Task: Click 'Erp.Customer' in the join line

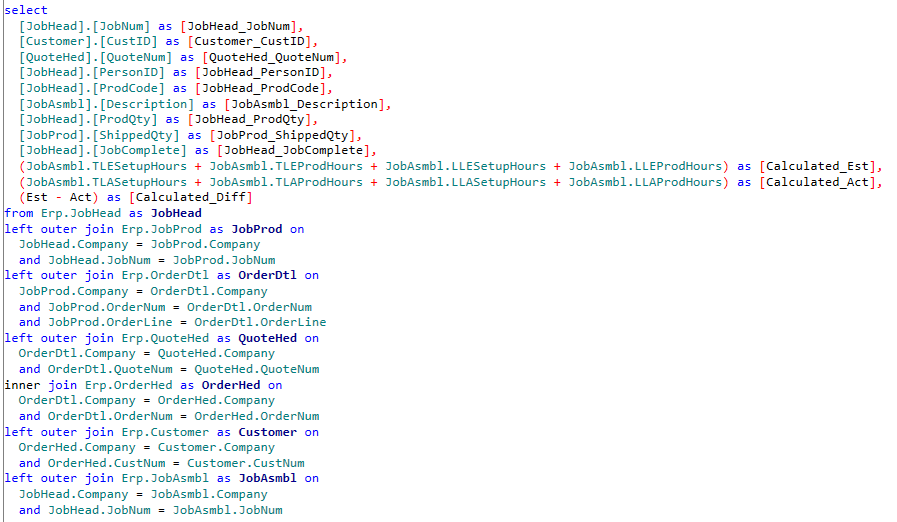Action: pos(165,432)
